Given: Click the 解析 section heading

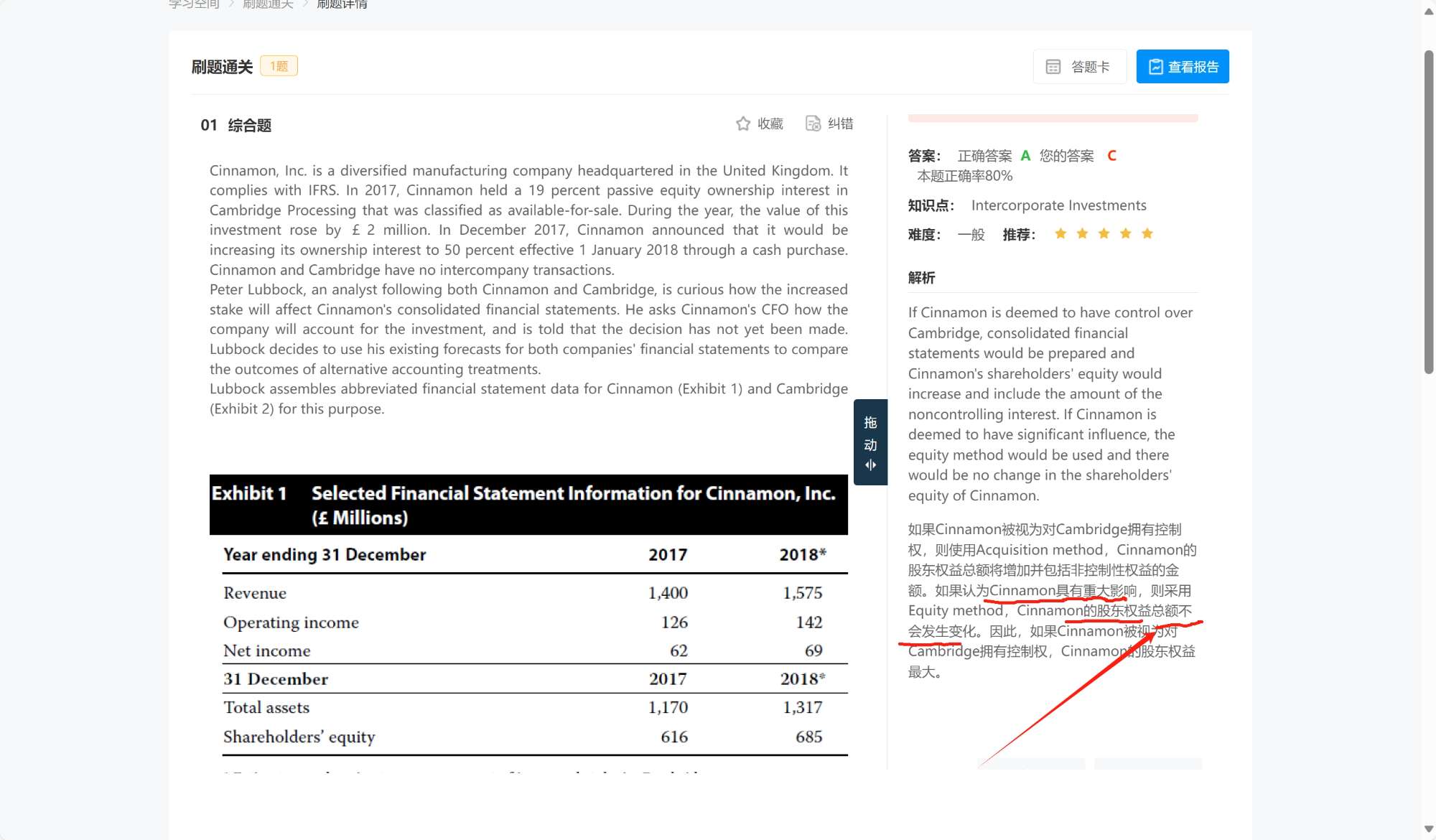Looking at the screenshot, I should (921, 278).
